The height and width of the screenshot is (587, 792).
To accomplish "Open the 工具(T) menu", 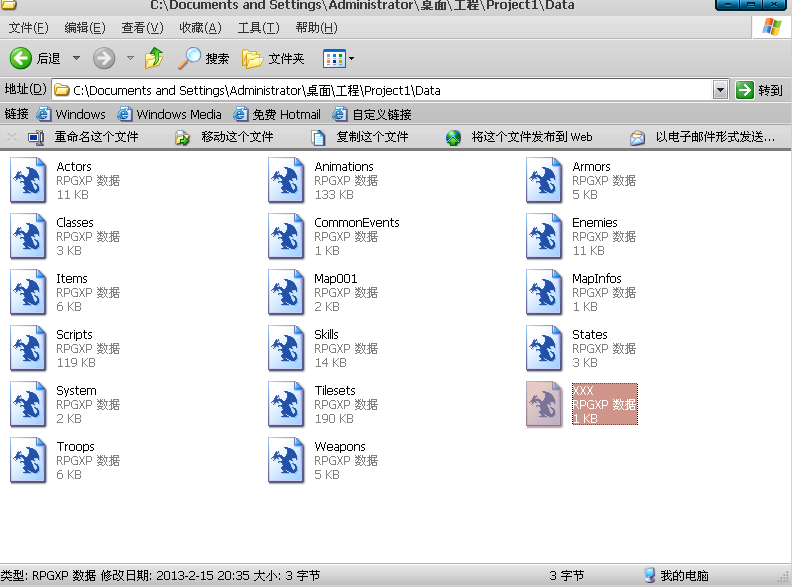I will pos(259,28).
